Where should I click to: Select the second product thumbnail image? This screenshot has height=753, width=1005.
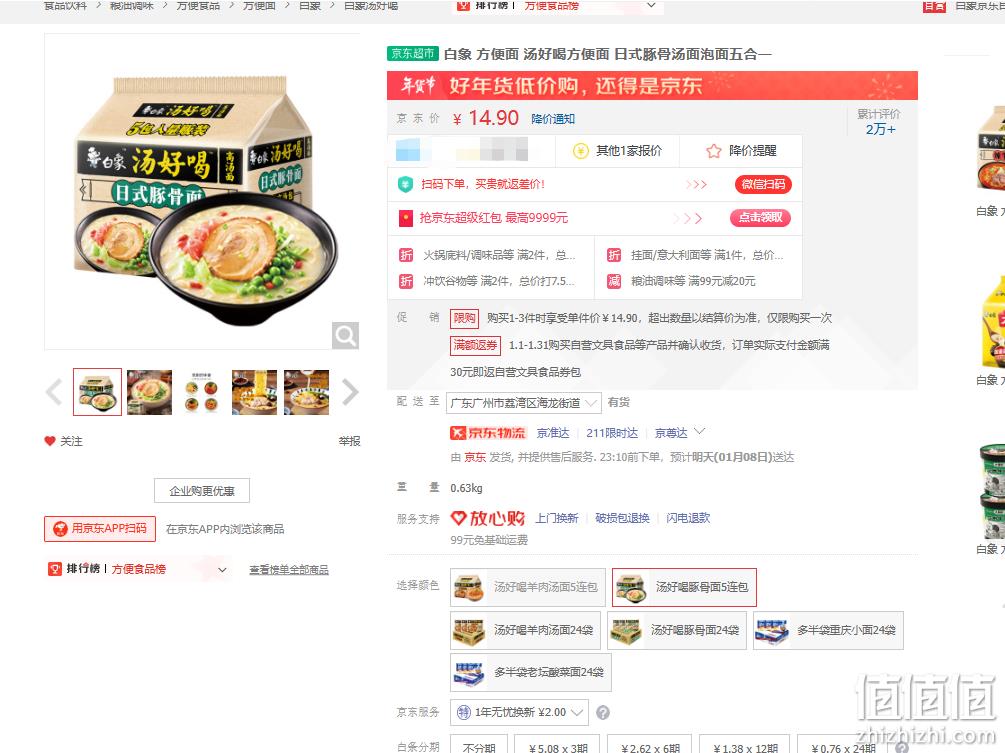pyautogui.click(x=149, y=392)
